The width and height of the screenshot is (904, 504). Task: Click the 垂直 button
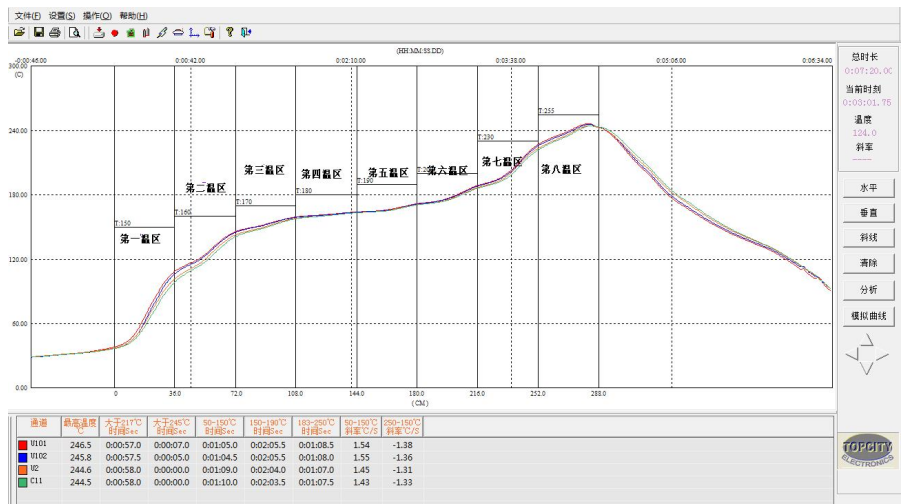(x=868, y=213)
